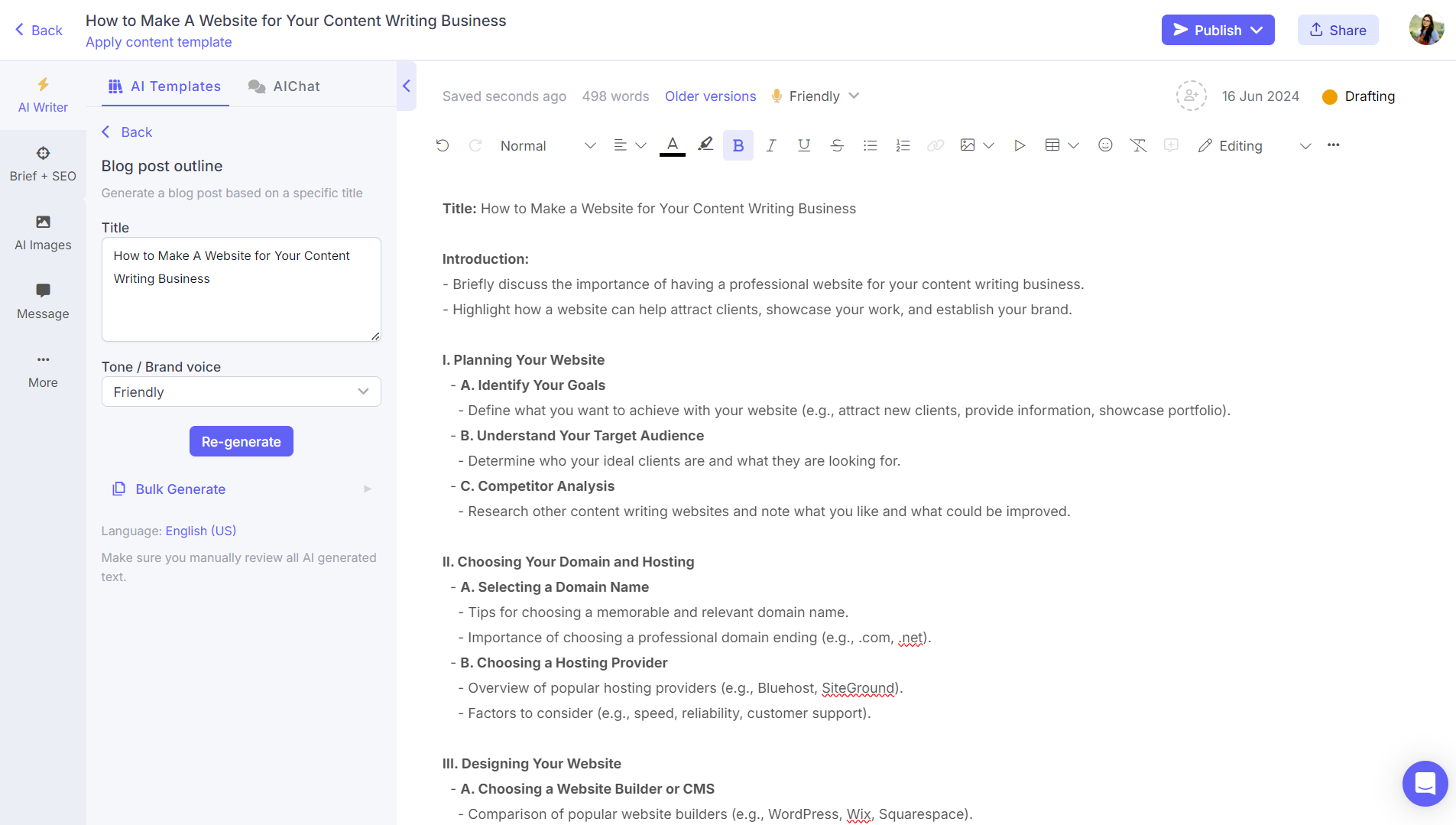Clear text formatting
The height and width of the screenshot is (825, 1456).
1138,145
